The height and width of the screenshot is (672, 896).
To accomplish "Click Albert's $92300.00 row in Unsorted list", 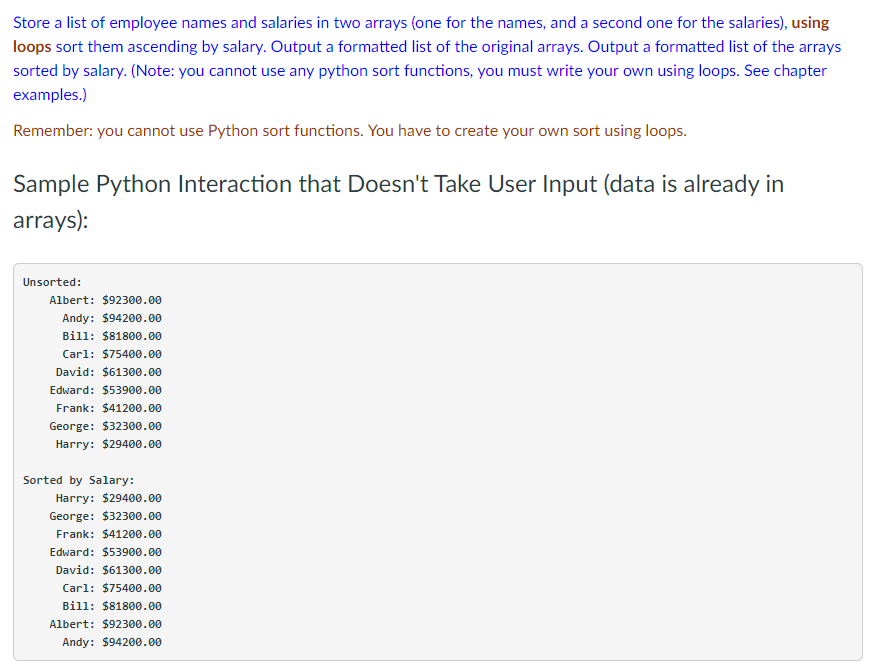I will (x=105, y=300).
